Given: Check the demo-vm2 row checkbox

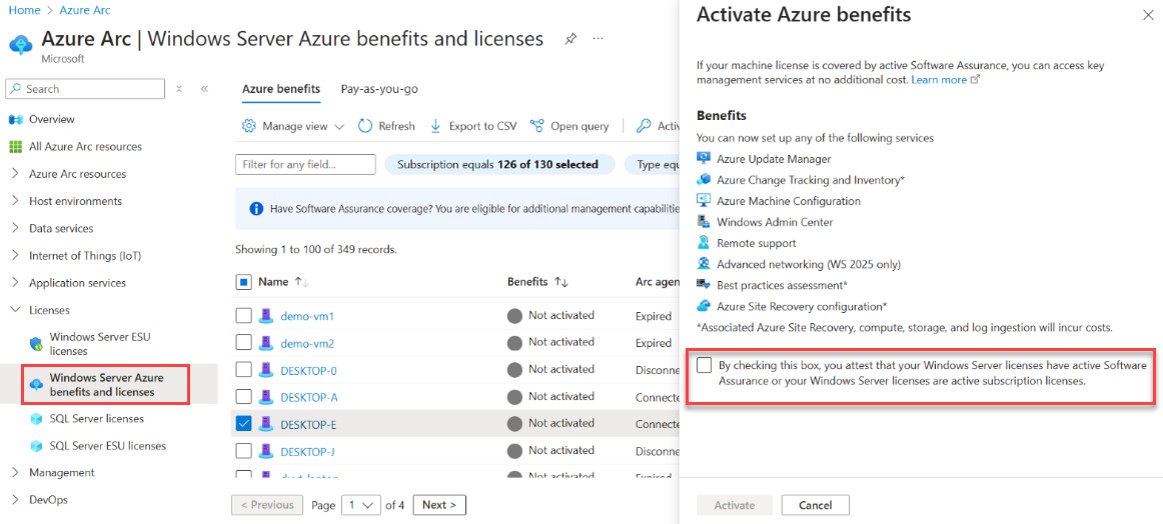Looking at the screenshot, I should pos(243,343).
